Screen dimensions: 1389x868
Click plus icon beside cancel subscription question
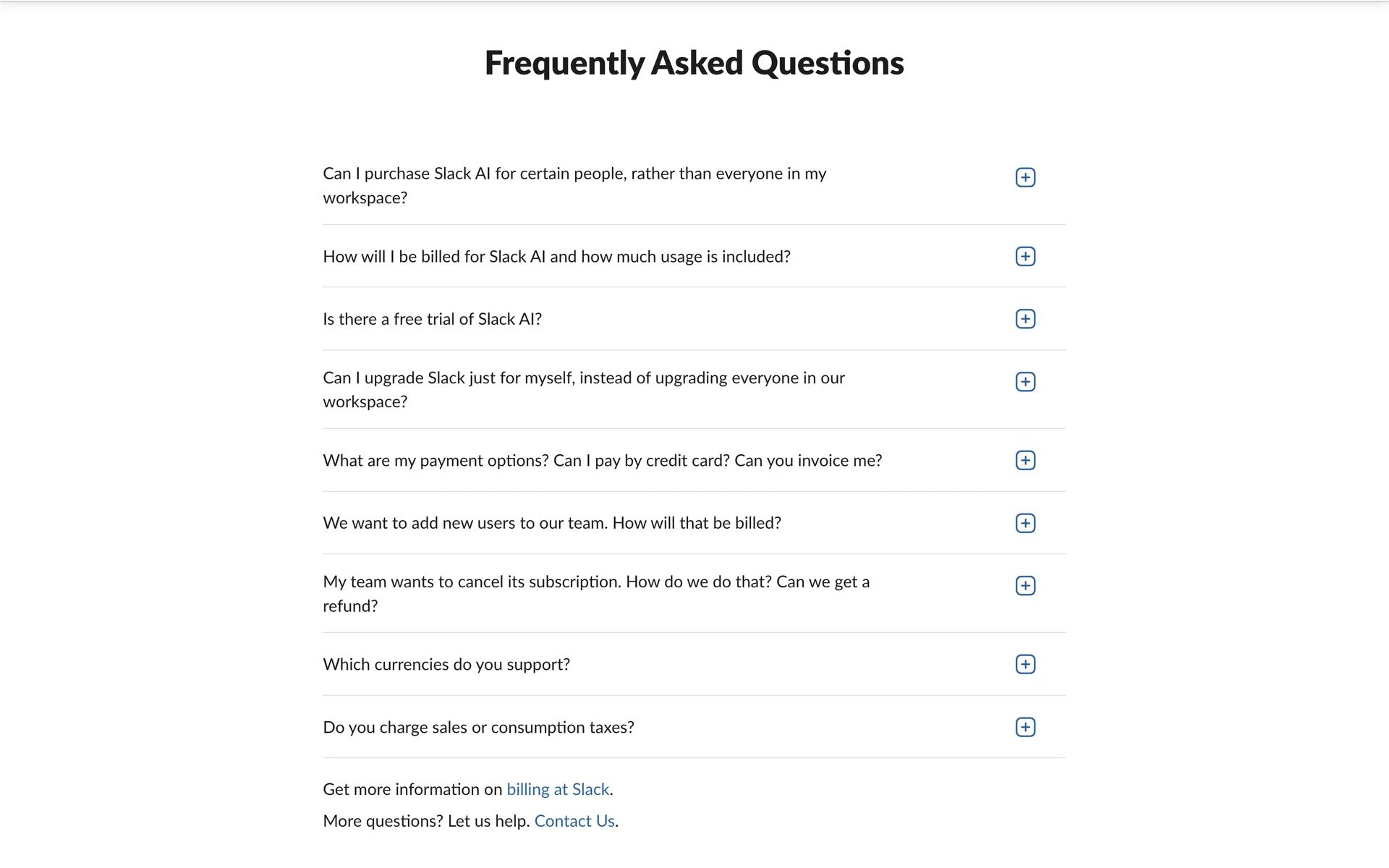click(x=1025, y=586)
